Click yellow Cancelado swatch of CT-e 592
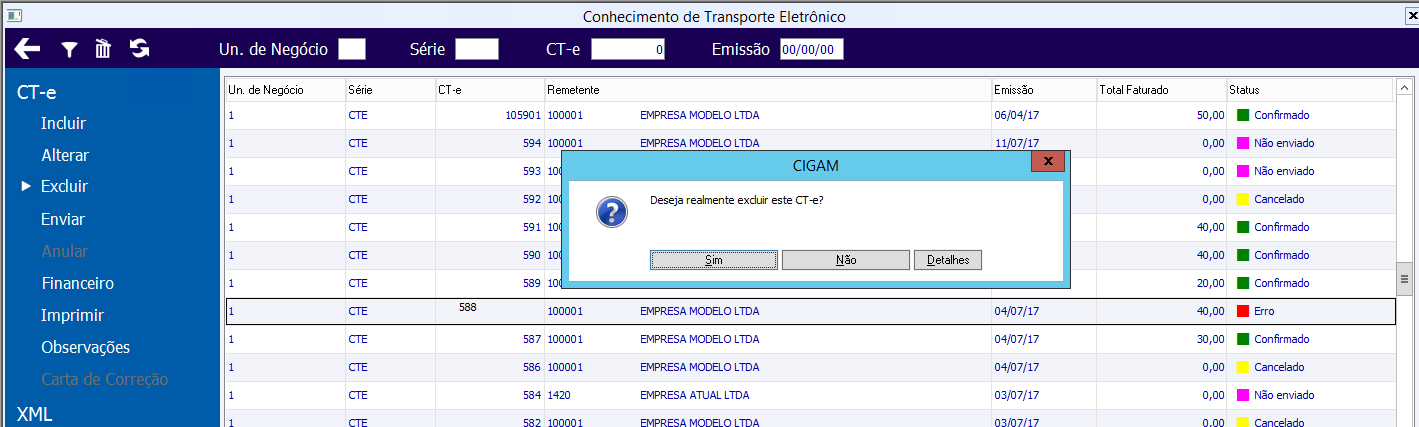This screenshot has height=427, width=1419. tap(1243, 199)
